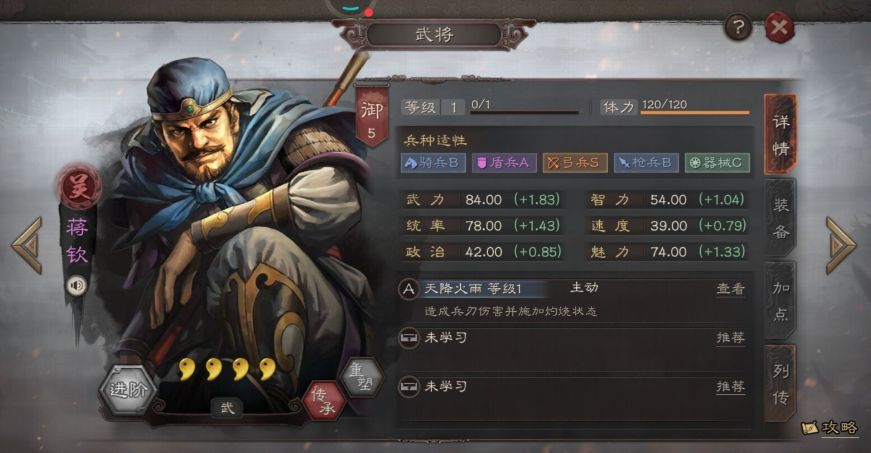
Task: Close the general panel with red X
Action: coord(779,27)
